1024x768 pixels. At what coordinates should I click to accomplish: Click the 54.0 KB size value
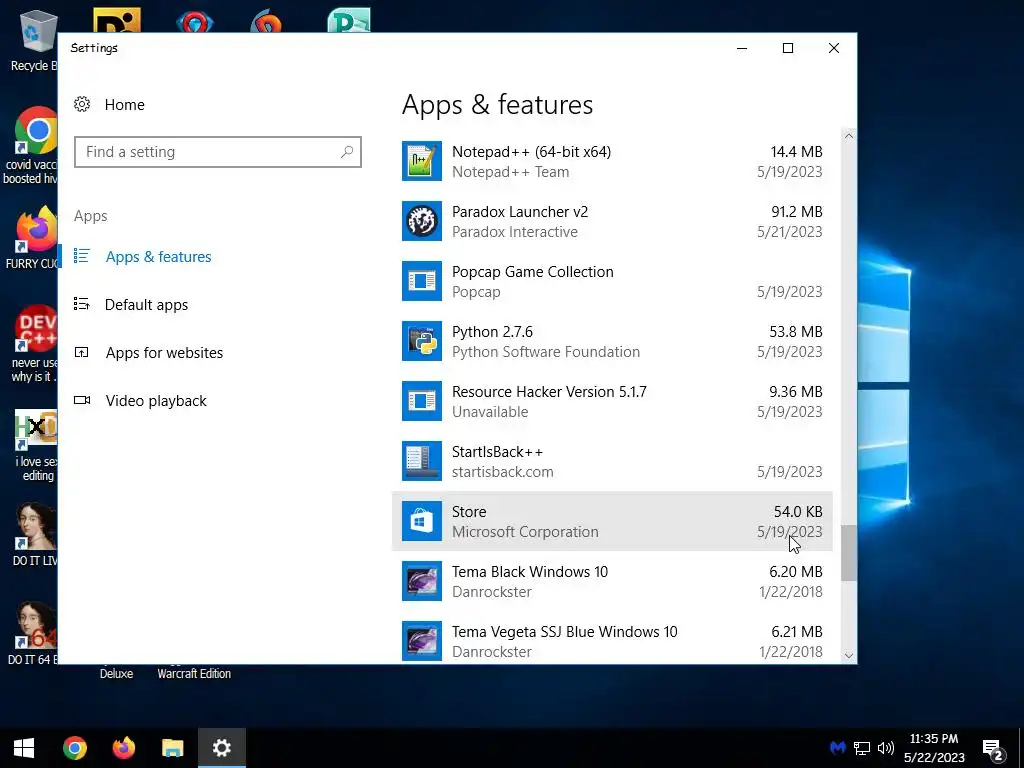798,512
